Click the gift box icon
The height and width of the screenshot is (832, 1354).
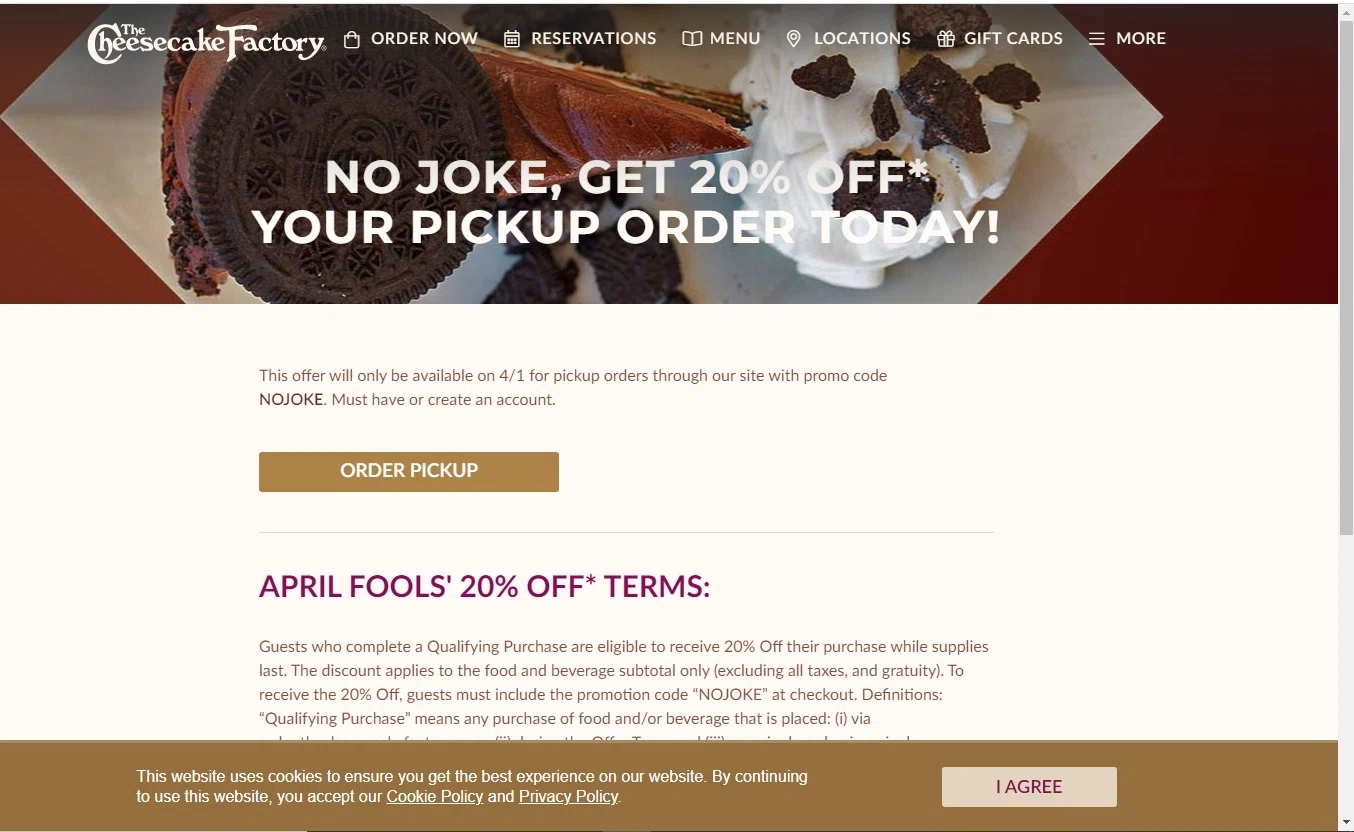tap(946, 39)
